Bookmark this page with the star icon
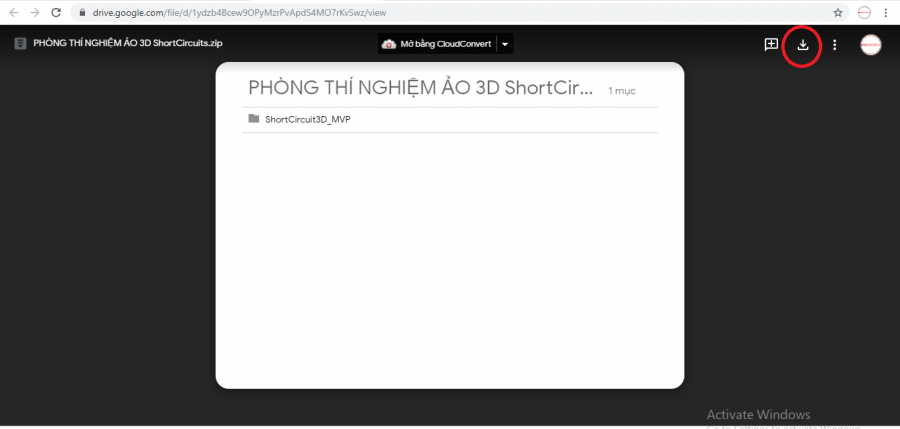This screenshot has width=900, height=429. coord(838,13)
